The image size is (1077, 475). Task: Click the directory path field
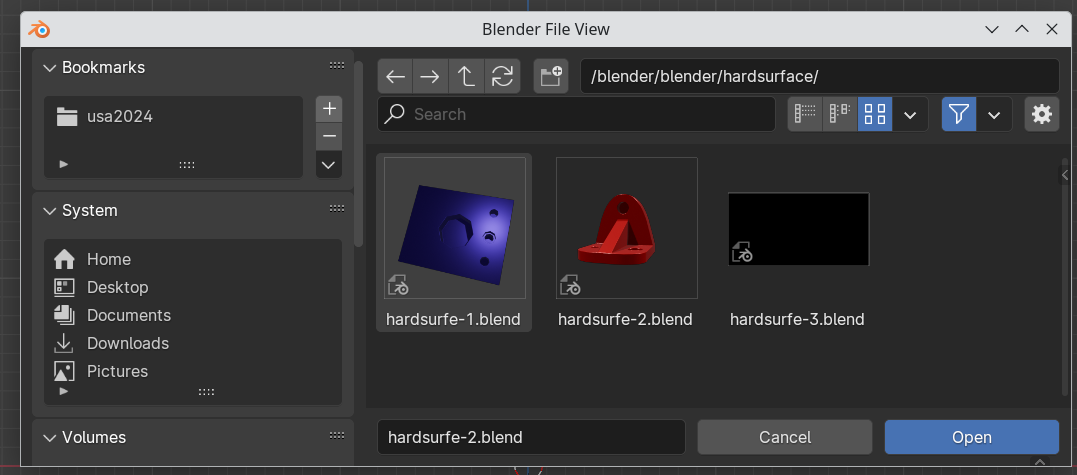pos(819,76)
